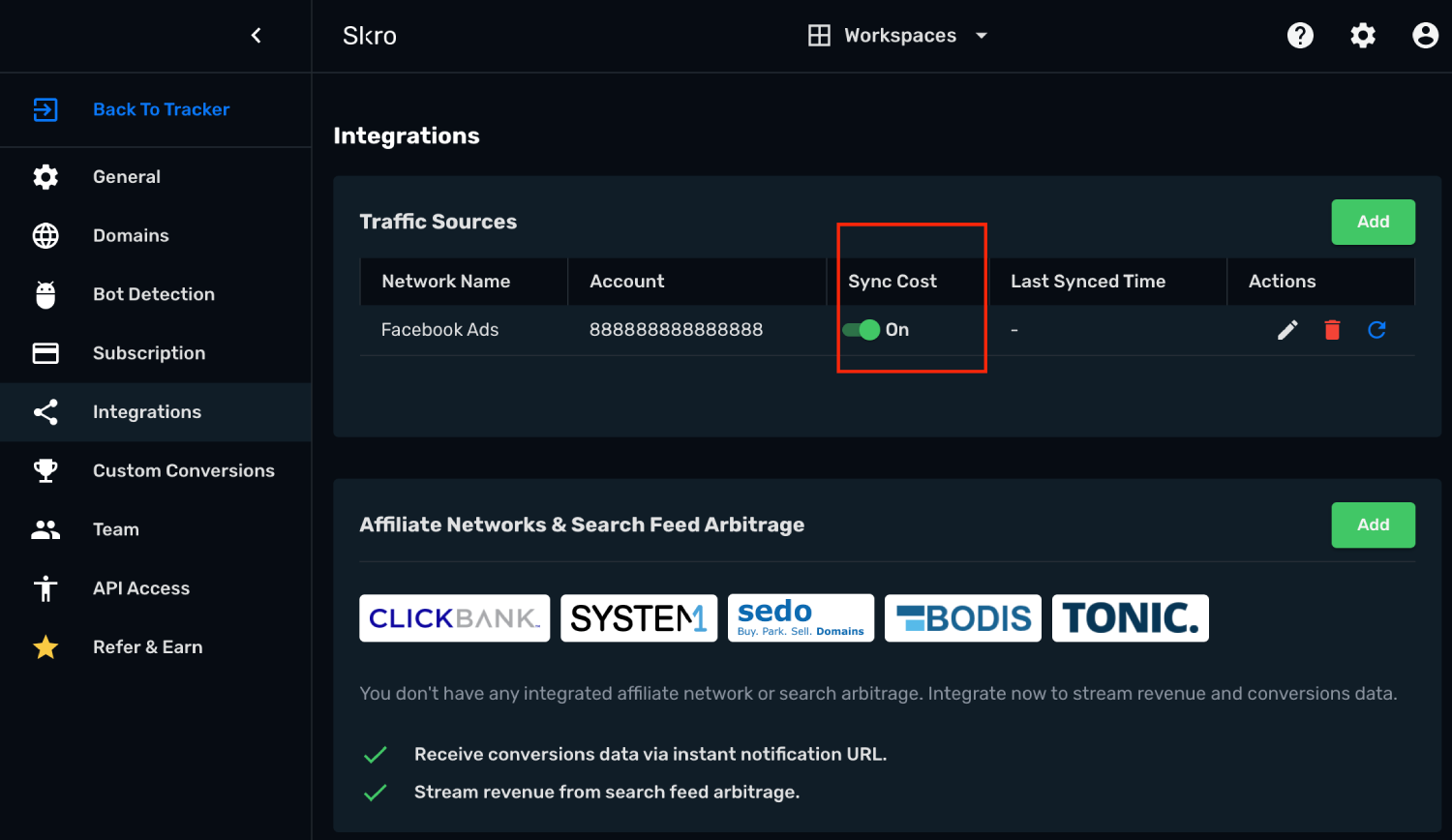Click the Back To Tracker exit icon

[x=45, y=109]
